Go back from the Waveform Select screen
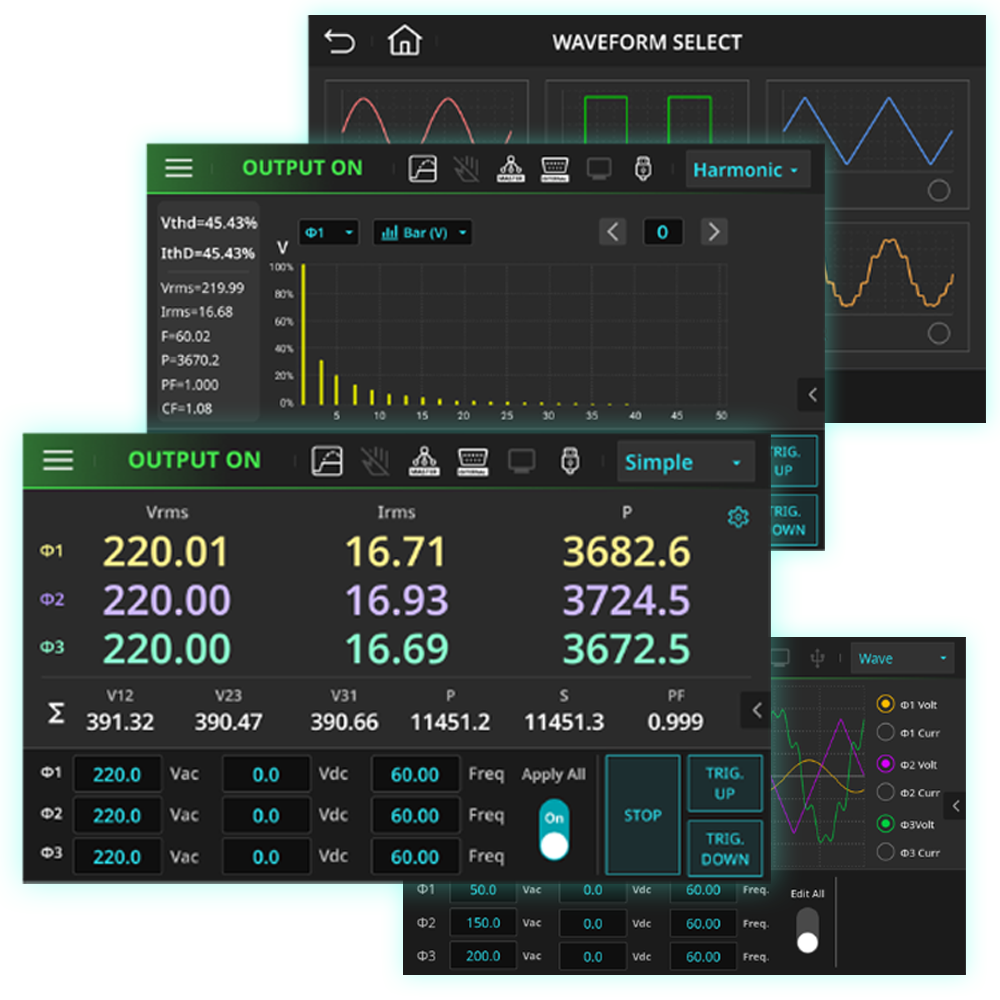 340,43
